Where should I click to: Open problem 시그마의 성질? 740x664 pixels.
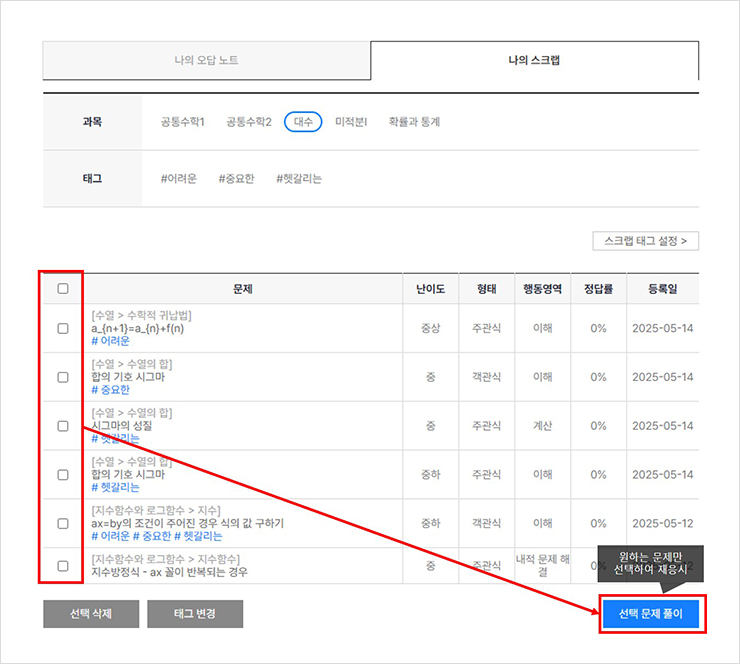122,426
